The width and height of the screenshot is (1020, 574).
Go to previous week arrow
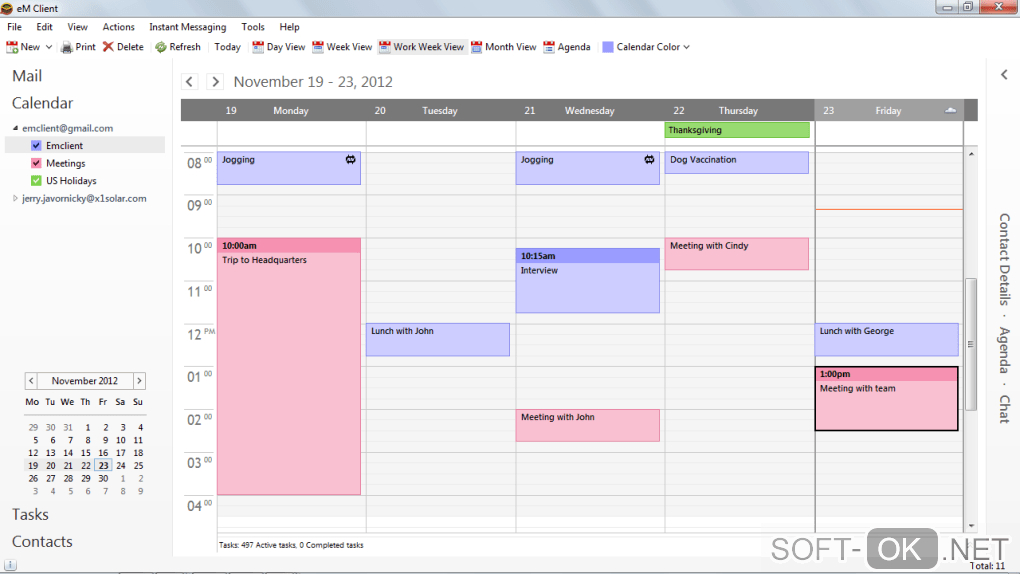(190, 82)
